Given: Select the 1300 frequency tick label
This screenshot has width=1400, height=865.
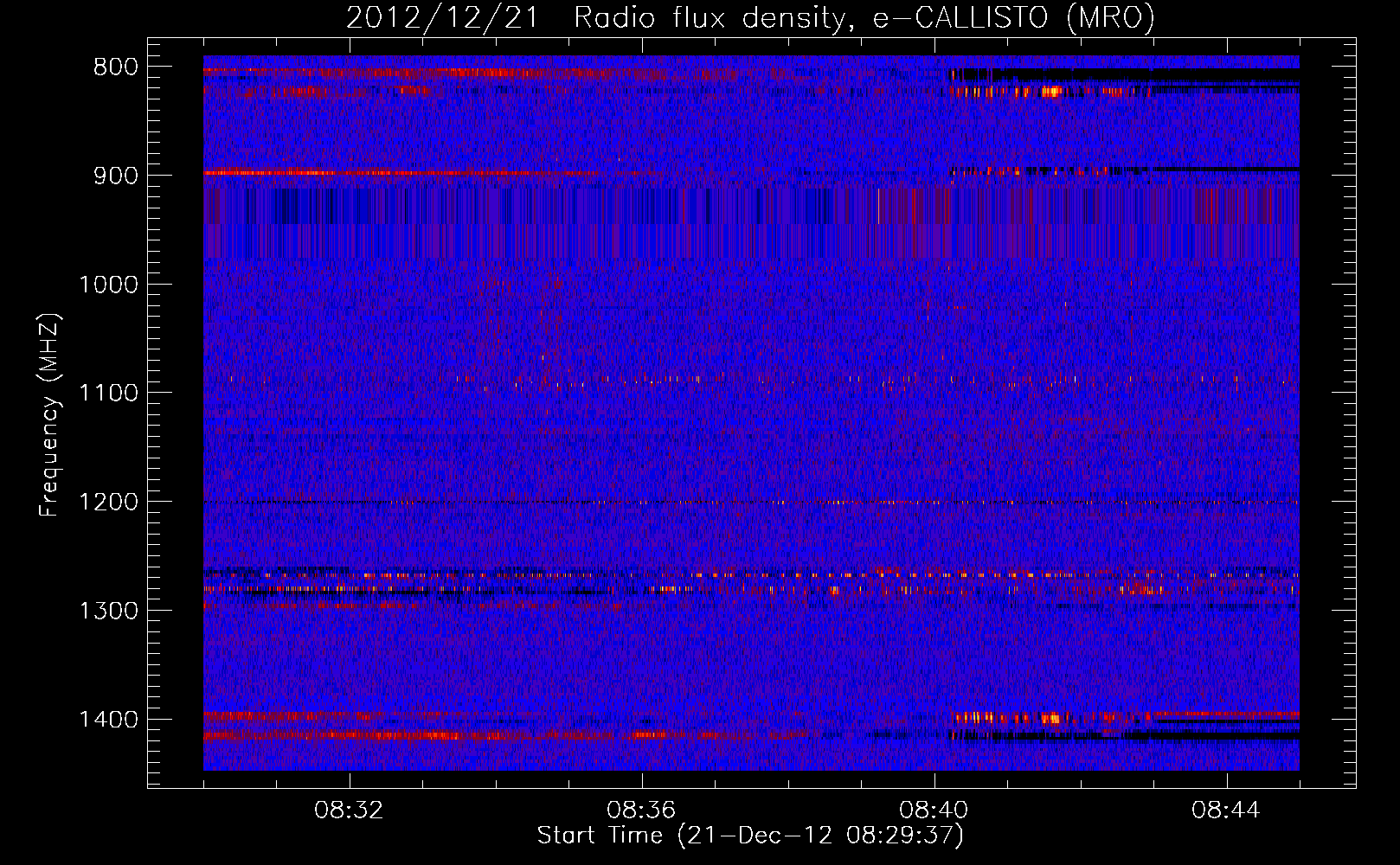Looking at the screenshot, I should [x=109, y=612].
